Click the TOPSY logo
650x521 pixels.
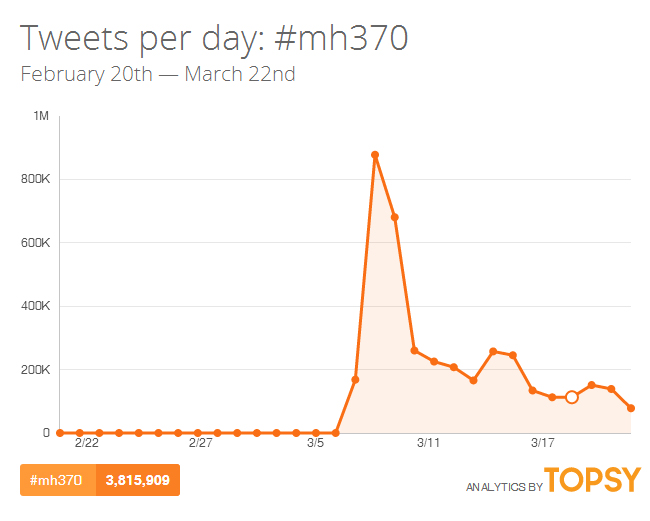coord(592,480)
